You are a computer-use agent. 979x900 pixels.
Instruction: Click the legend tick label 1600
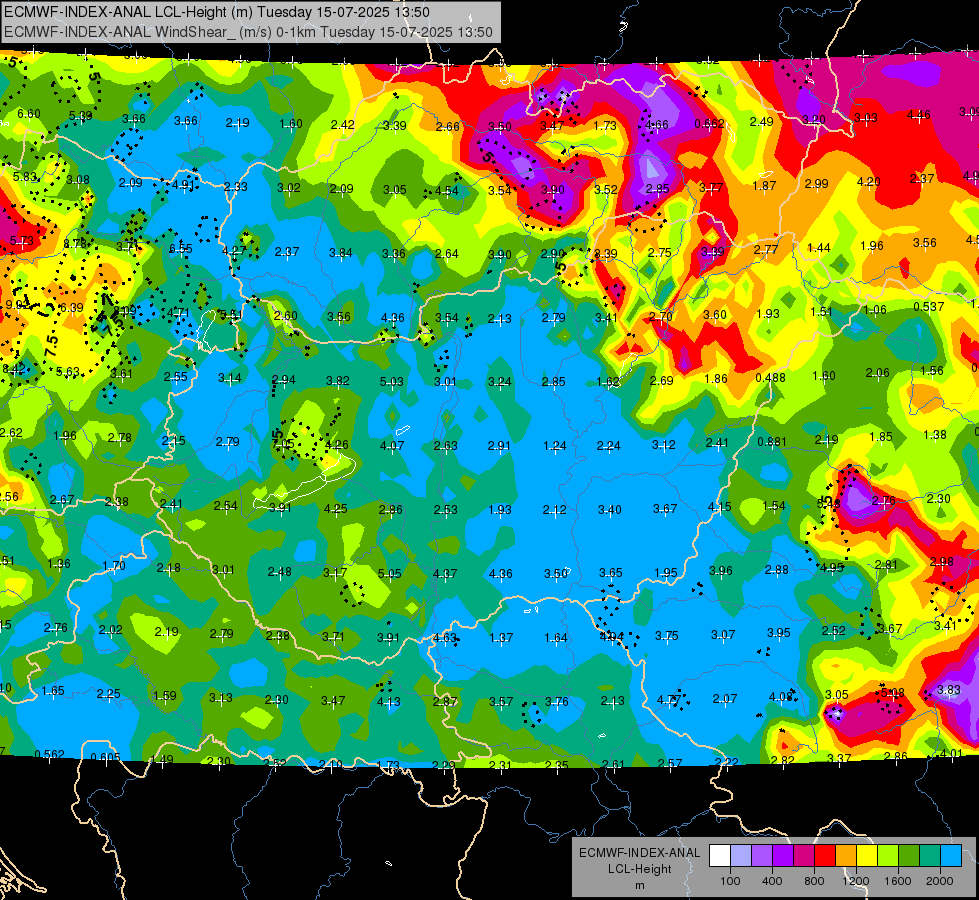pos(898,881)
